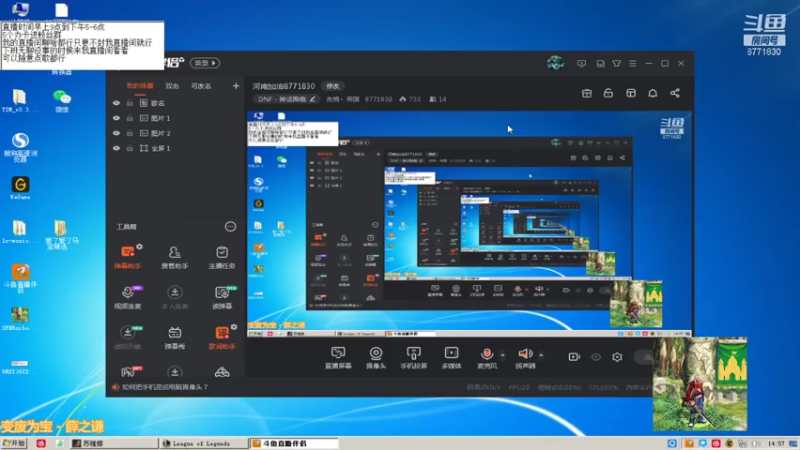Image resolution: width=800 pixels, height=450 pixels.
Task: Open 歌词助手 settings gear
Action: 234,327
